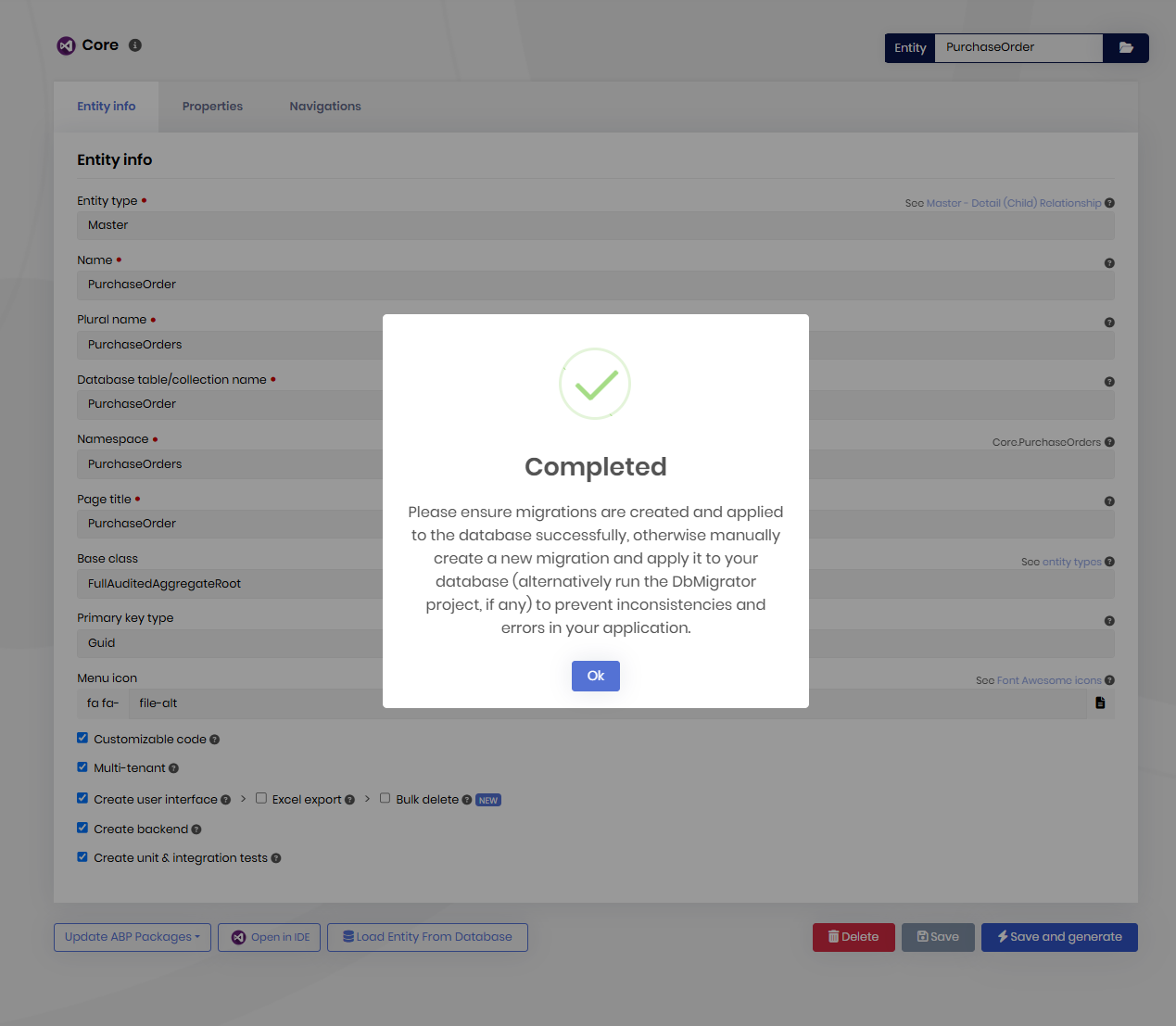The width and height of the screenshot is (1176, 1026).
Task: Click the info icon next to Core
Action: tap(135, 45)
